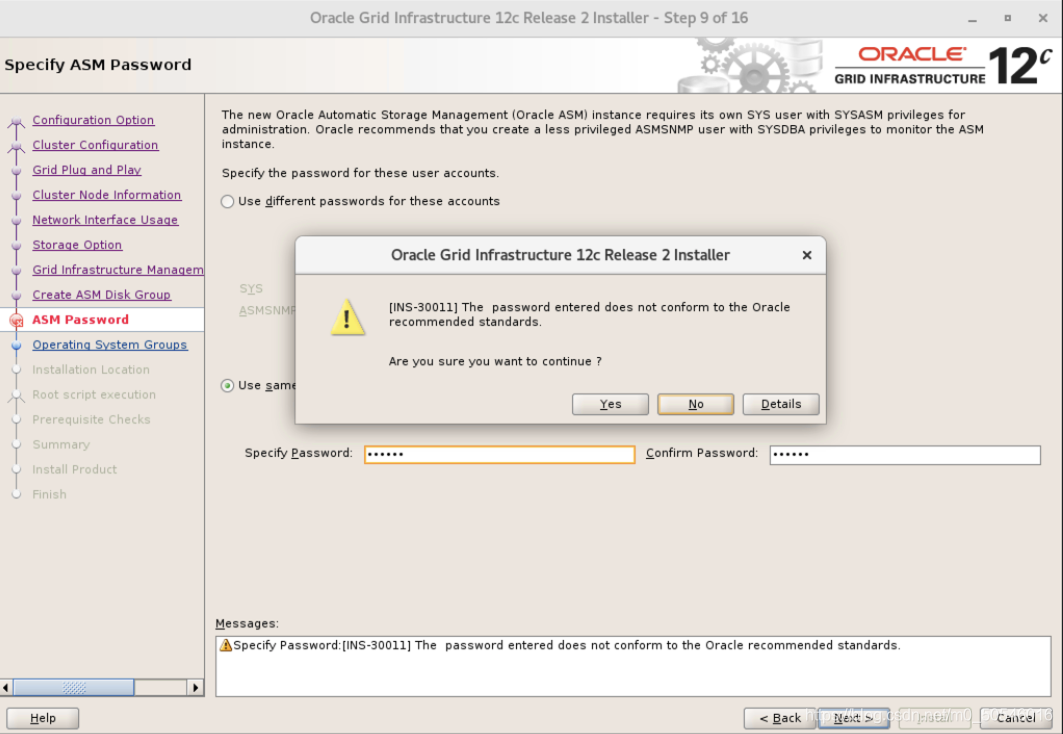The width and height of the screenshot is (1063, 734).
Task: Go to Configuration Option step
Action: [94, 120]
